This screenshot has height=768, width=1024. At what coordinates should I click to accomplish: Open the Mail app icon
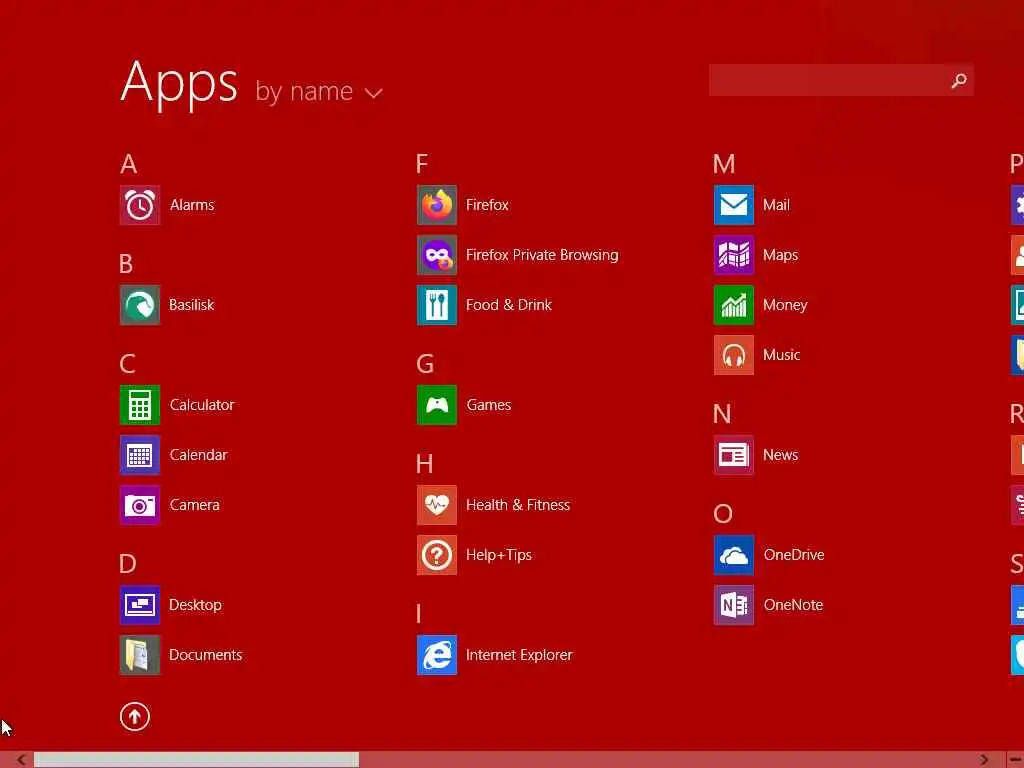pos(734,205)
